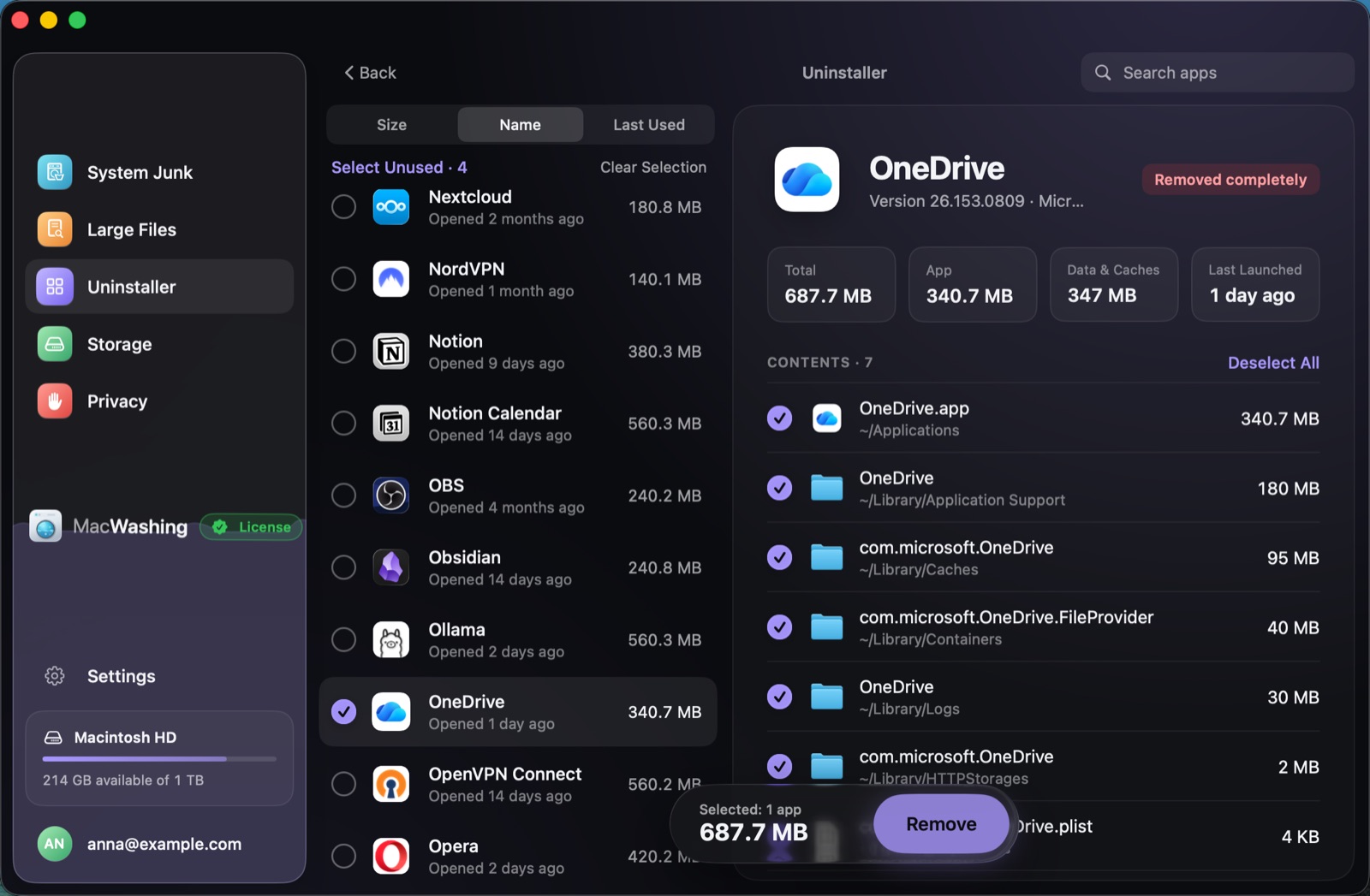Click the Last Launched 1 day ago card

1255,285
